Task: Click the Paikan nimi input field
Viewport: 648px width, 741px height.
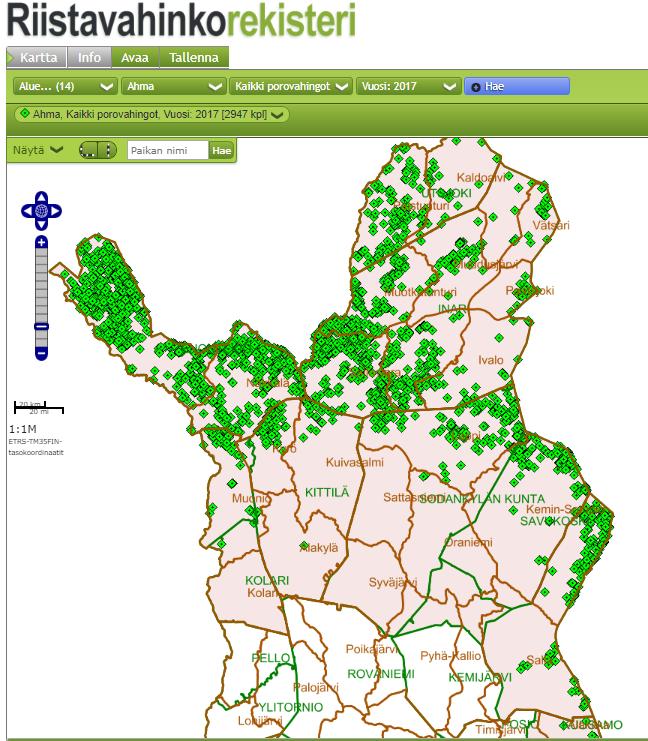Action: [168, 151]
